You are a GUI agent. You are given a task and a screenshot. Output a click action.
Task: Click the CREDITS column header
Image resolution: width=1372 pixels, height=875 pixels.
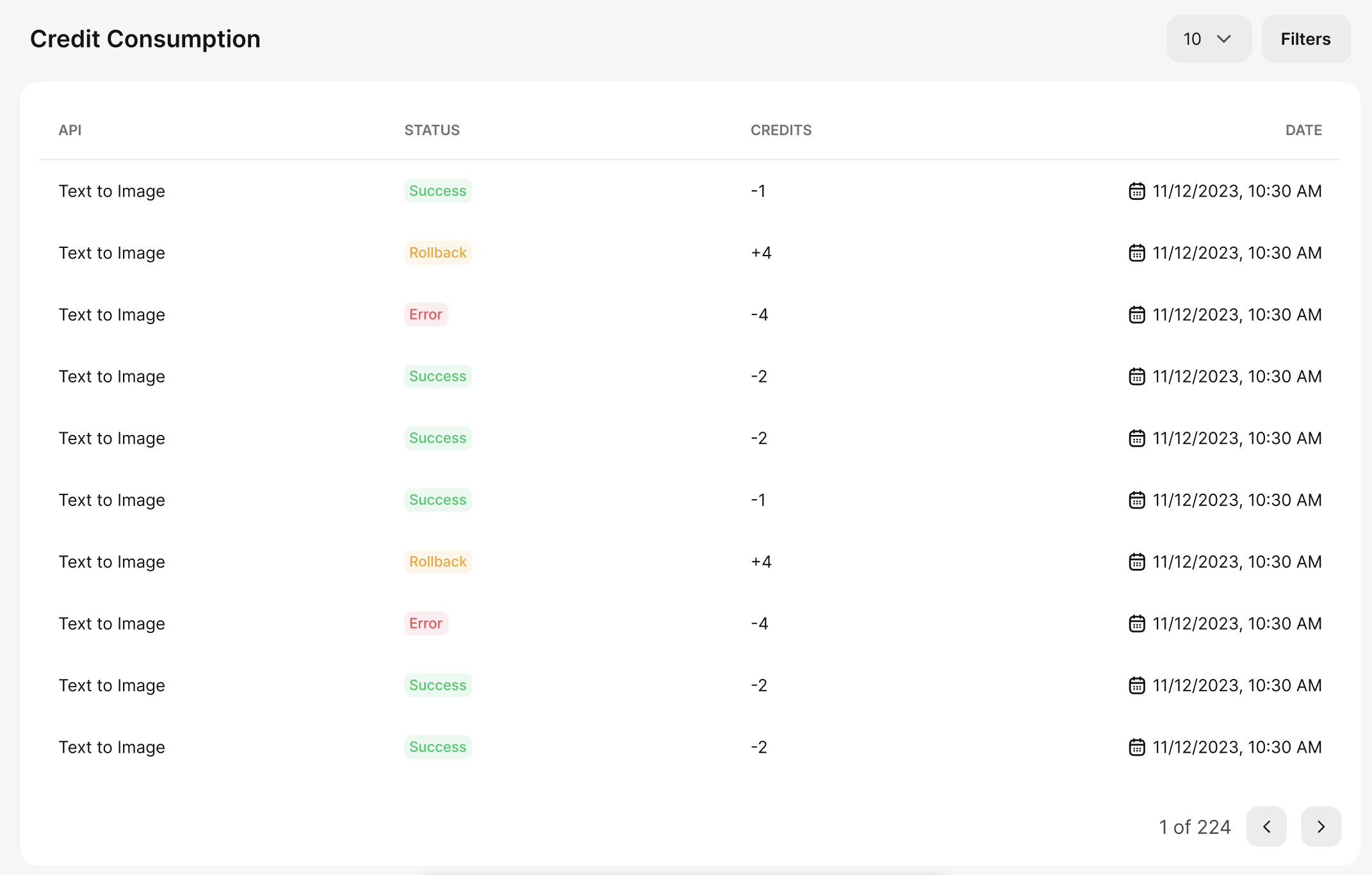click(781, 130)
